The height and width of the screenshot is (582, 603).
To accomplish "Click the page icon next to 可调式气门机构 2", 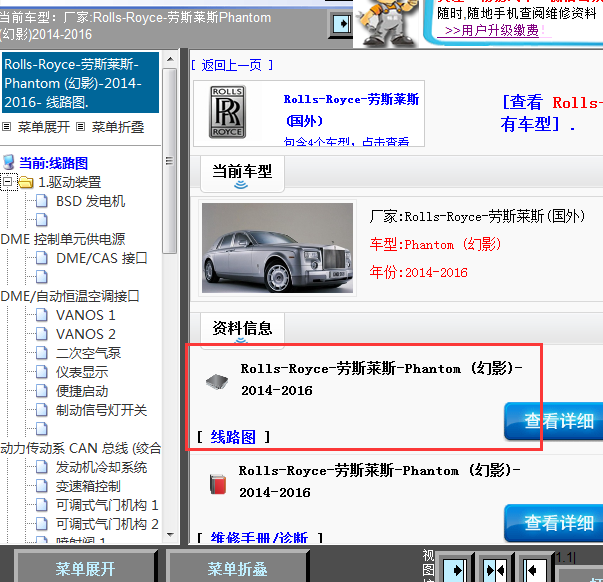I will click(x=42, y=524).
